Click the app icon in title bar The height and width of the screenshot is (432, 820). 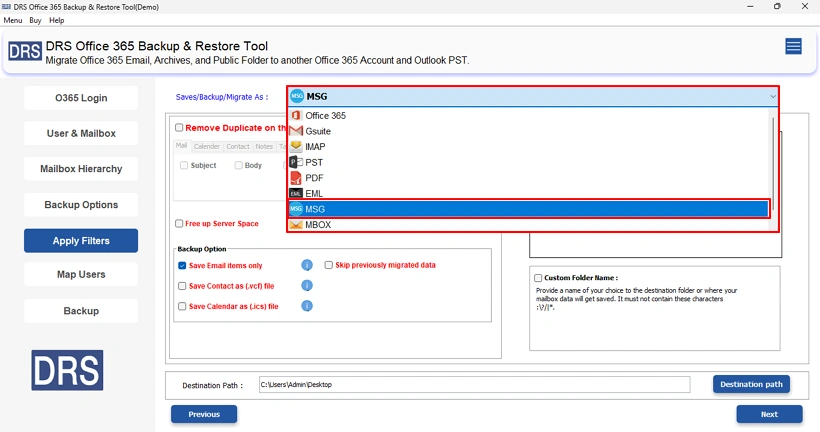pos(6,7)
